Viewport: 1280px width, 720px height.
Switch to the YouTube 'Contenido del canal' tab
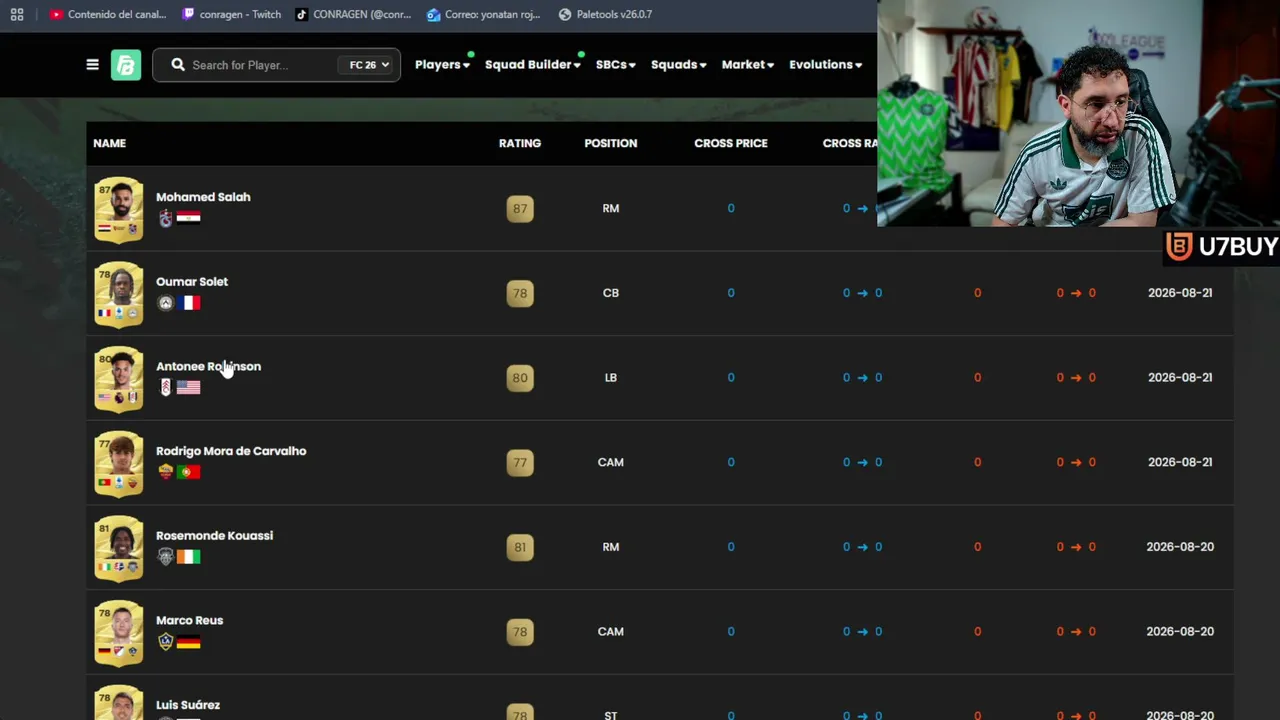(108, 15)
